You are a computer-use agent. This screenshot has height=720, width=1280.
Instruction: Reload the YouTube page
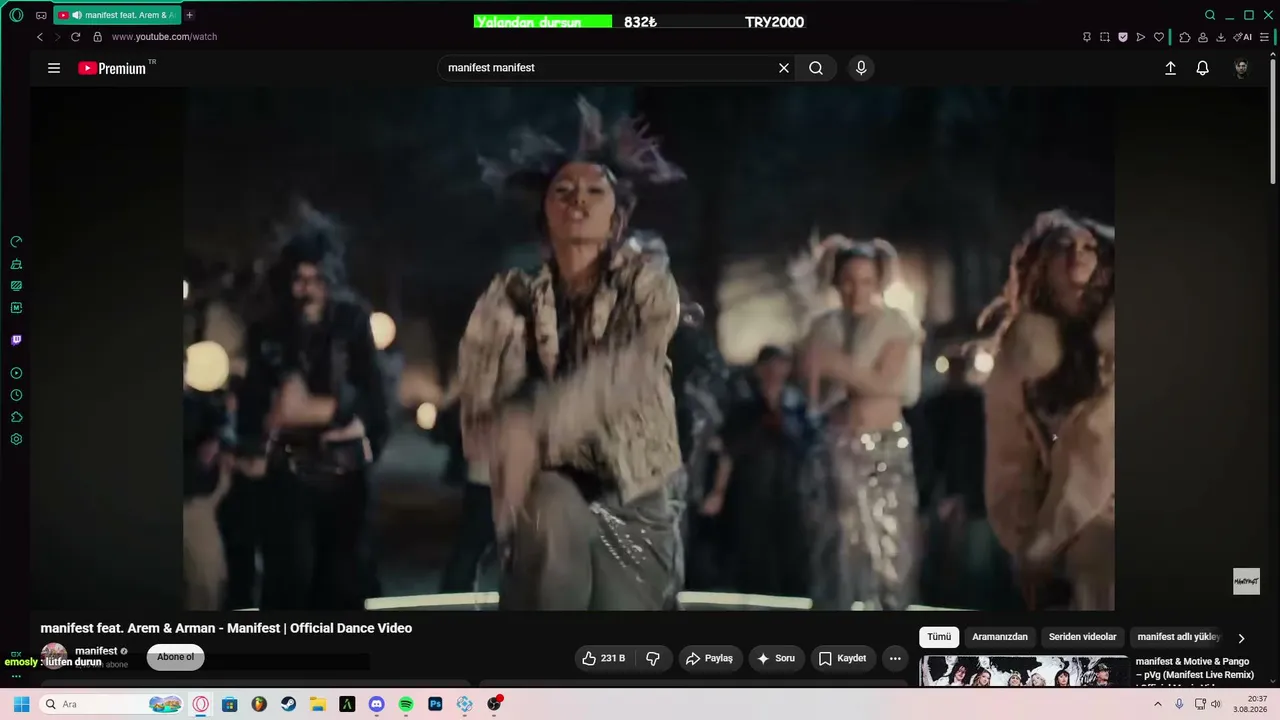(75, 37)
